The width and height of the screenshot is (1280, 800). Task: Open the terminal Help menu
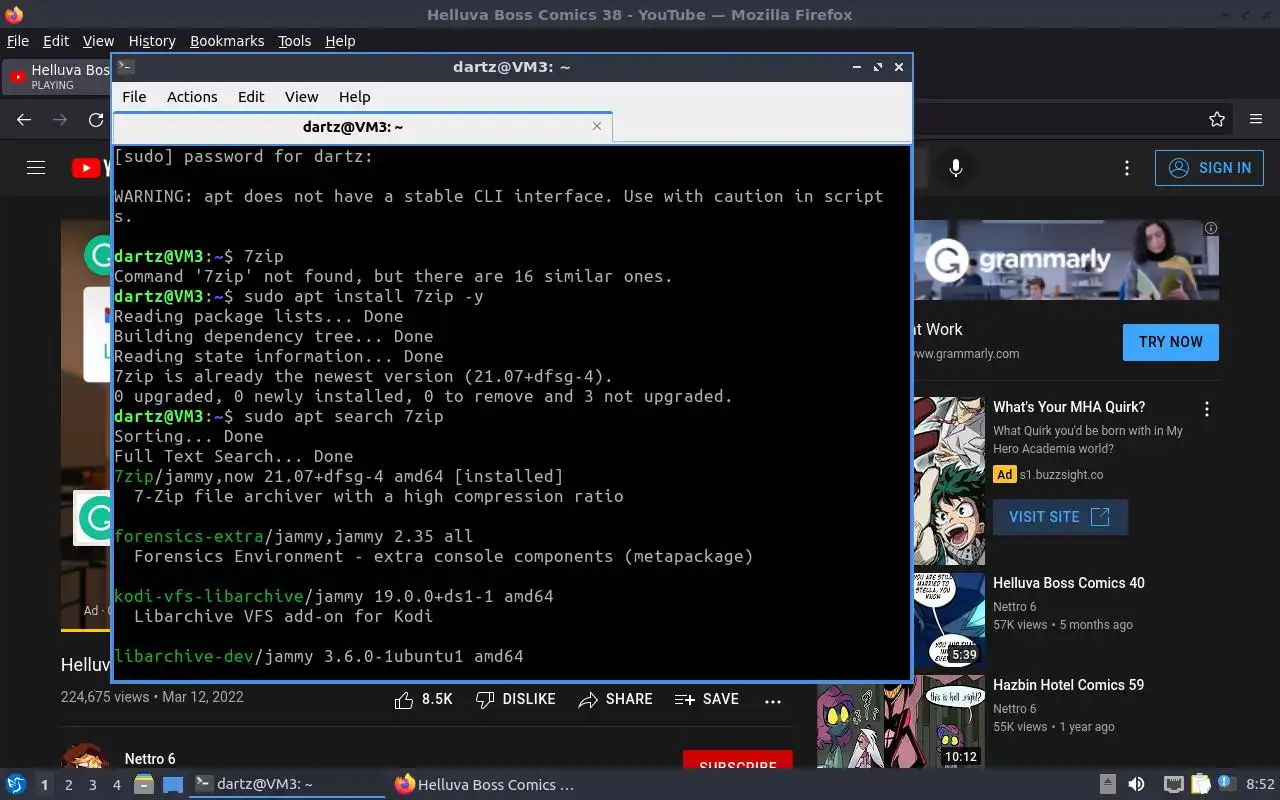pos(354,97)
